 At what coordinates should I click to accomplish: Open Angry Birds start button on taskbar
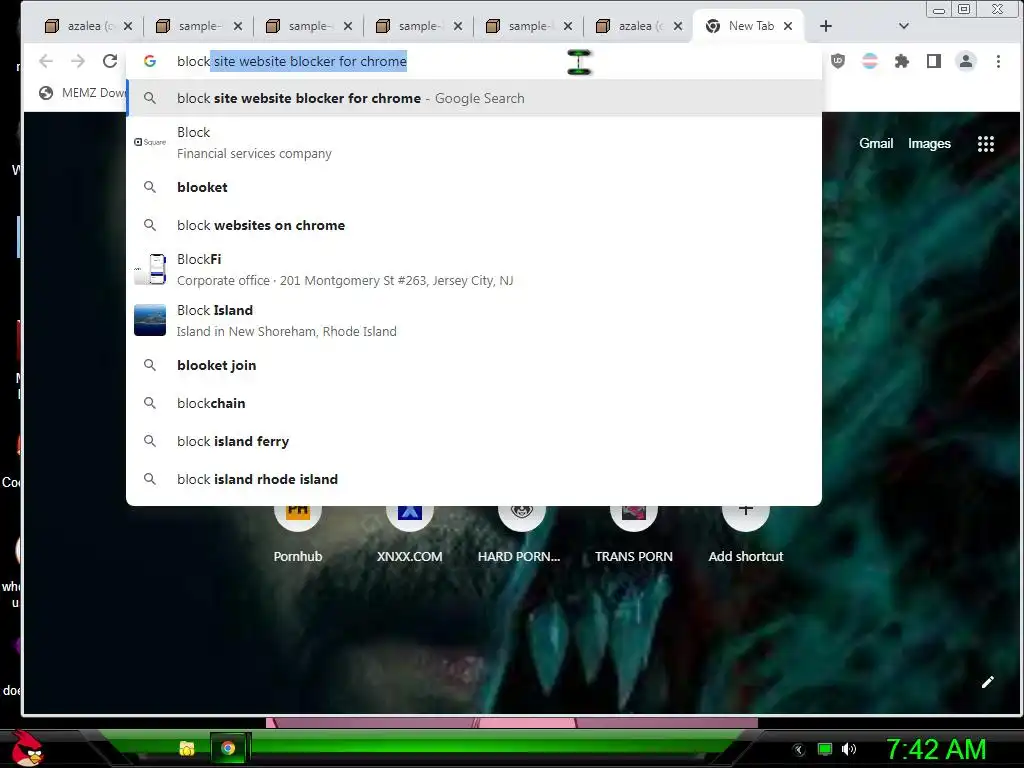(26, 748)
